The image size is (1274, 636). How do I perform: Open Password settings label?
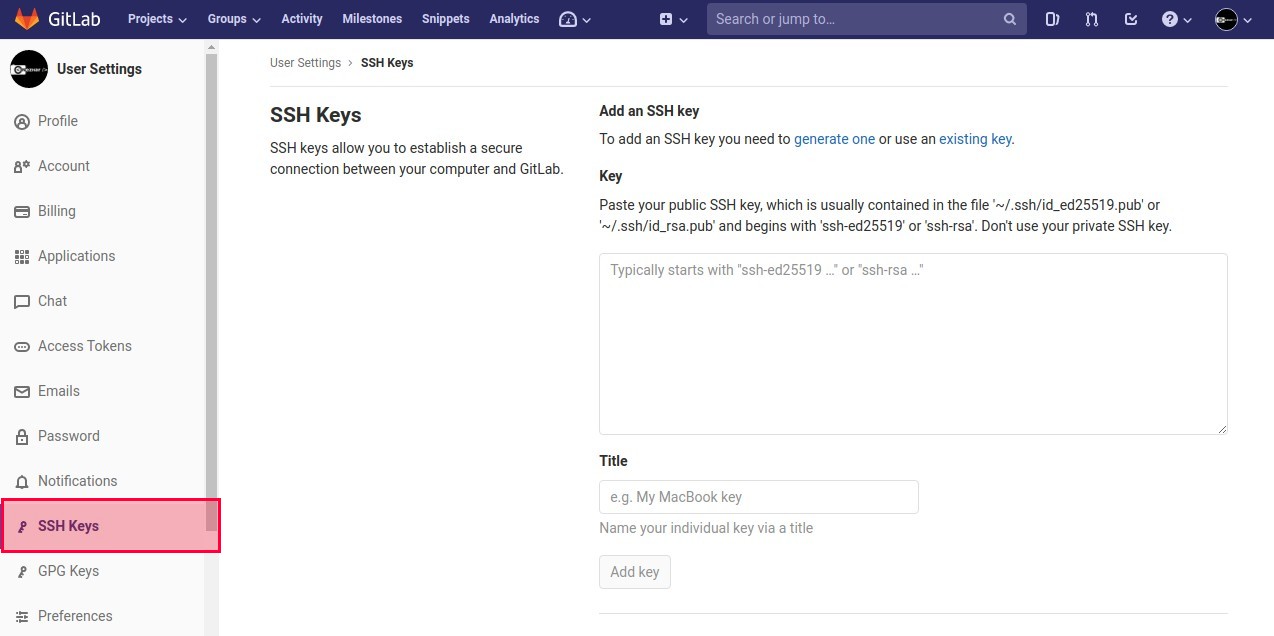[x=69, y=436]
